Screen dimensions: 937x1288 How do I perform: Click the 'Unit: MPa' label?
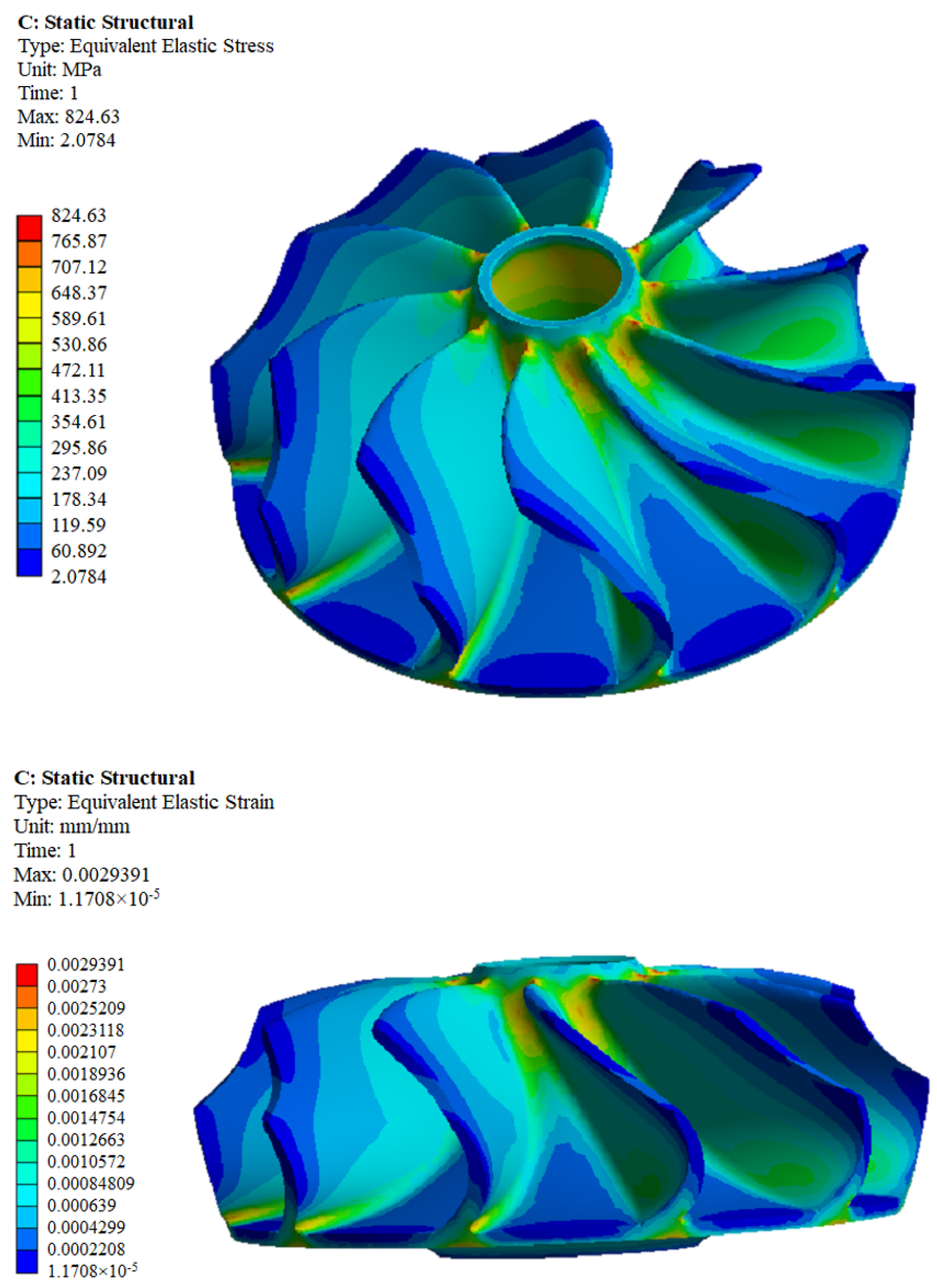pos(60,69)
